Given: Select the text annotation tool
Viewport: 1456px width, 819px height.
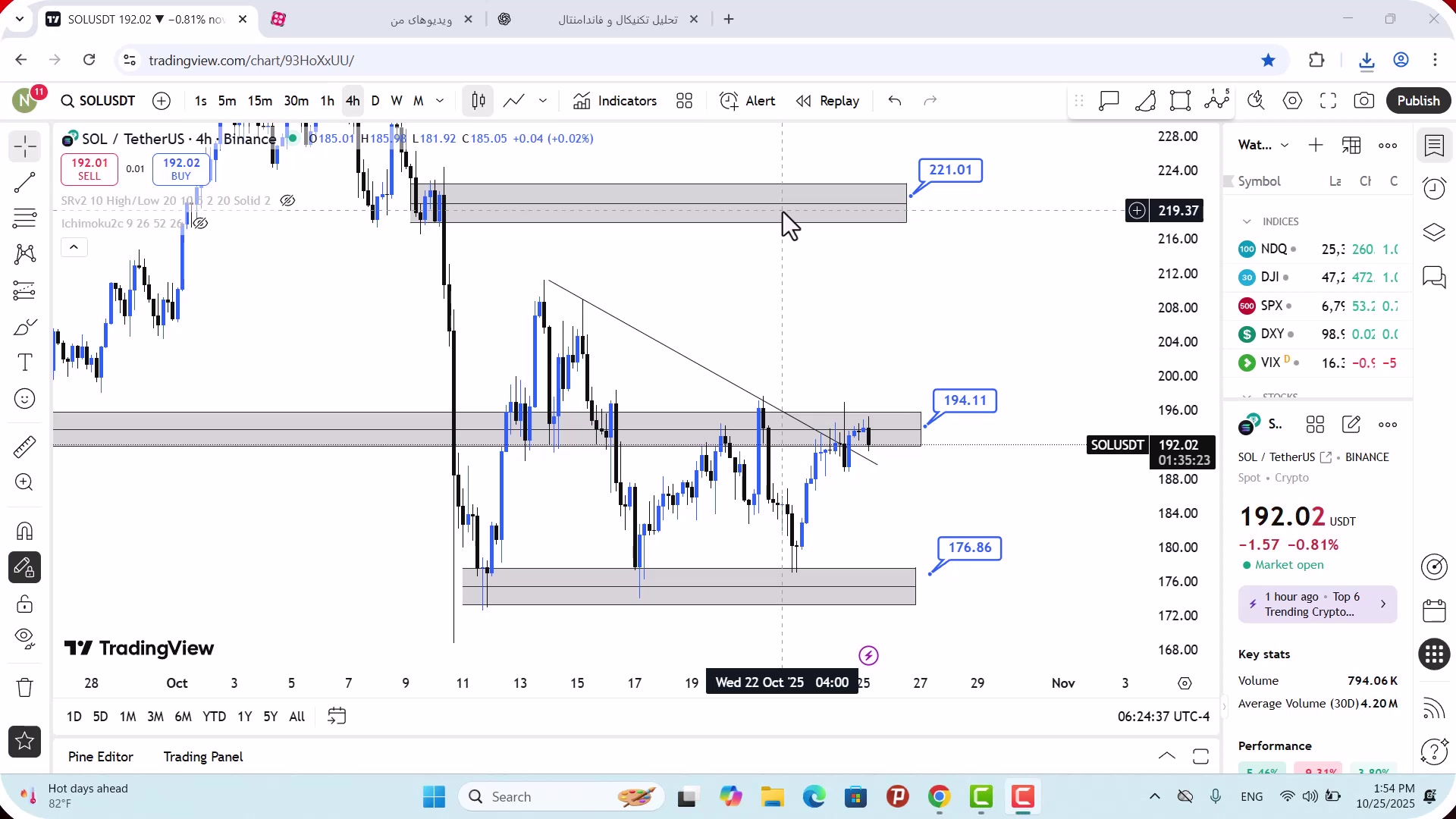Looking at the screenshot, I should [24, 362].
